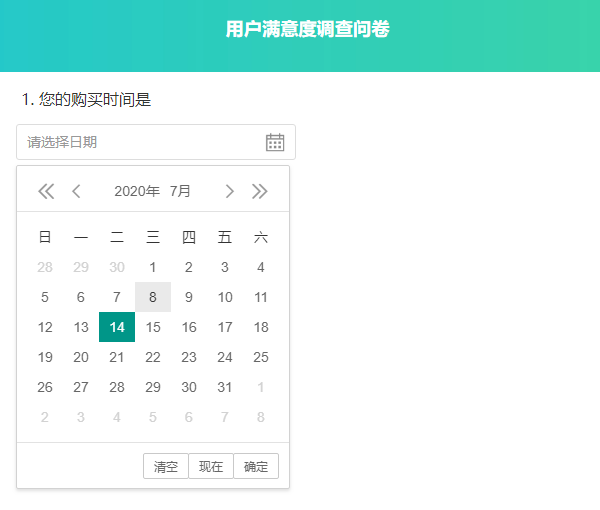The height and width of the screenshot is (510, 600).
Task: Pick date 12 in the calendar
Action: click(45, 327)
